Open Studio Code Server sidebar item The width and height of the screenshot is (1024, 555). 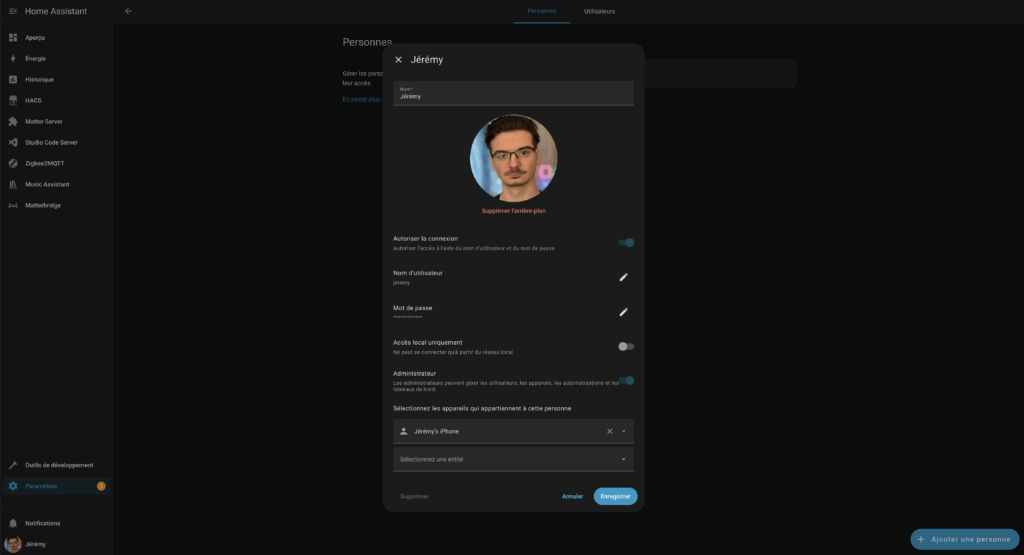click(x=51, y=142)
